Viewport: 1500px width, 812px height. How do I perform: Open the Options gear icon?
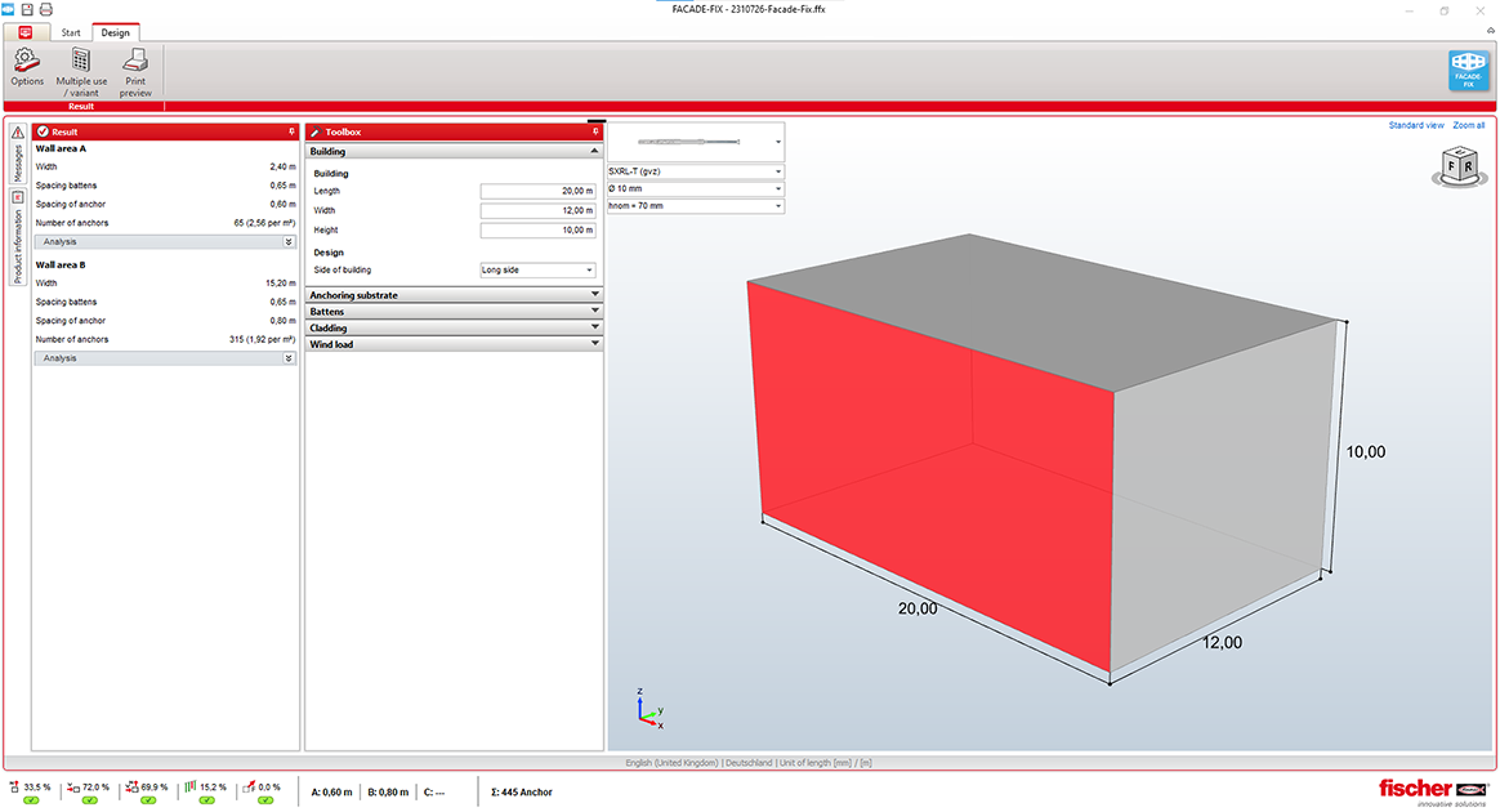(x=27, y=61)
